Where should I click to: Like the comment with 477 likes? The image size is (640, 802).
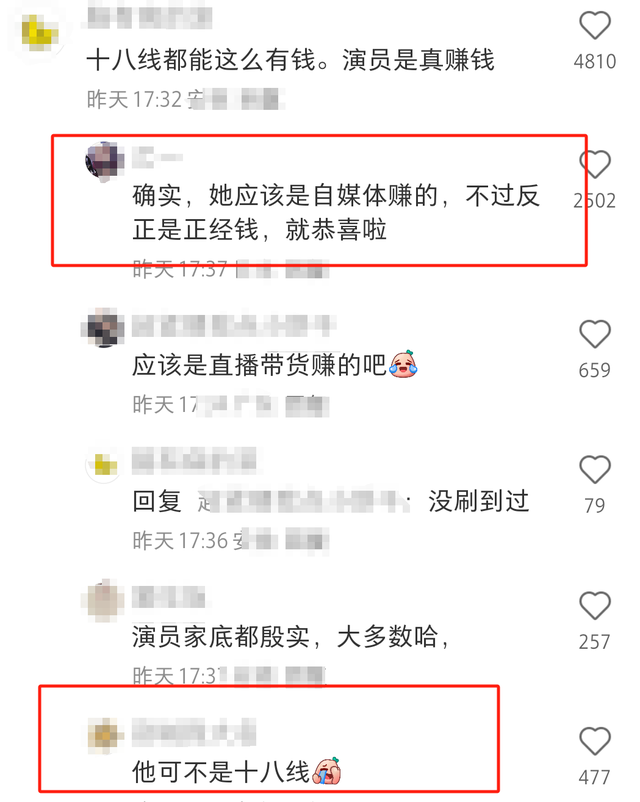coord(594,741)
